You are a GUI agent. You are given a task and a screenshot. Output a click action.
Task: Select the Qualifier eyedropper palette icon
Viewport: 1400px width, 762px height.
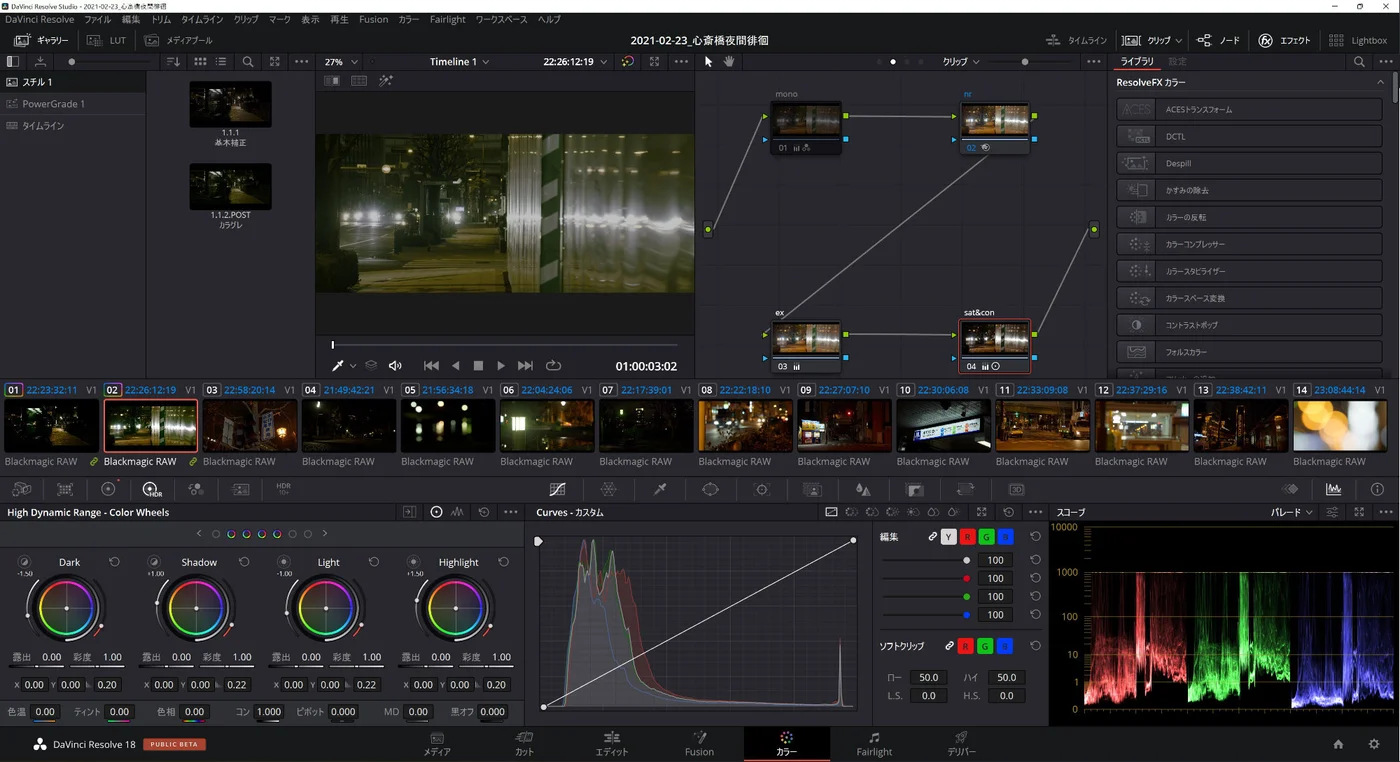660,489
